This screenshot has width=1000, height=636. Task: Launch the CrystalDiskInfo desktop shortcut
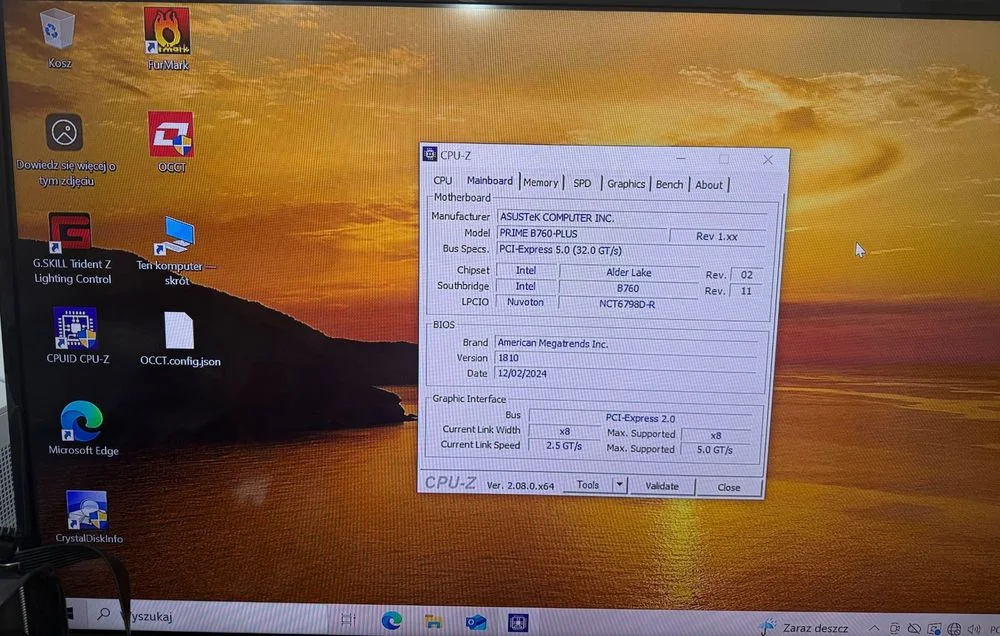click(87, 510)
